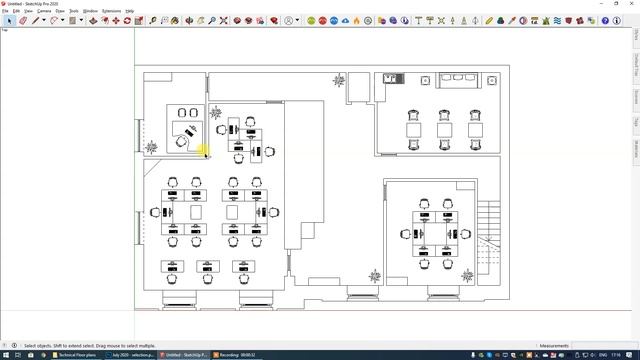Select the Zoom magnifier tool
Viewport: 640px width, 360px height.
(x=212, y=20)
